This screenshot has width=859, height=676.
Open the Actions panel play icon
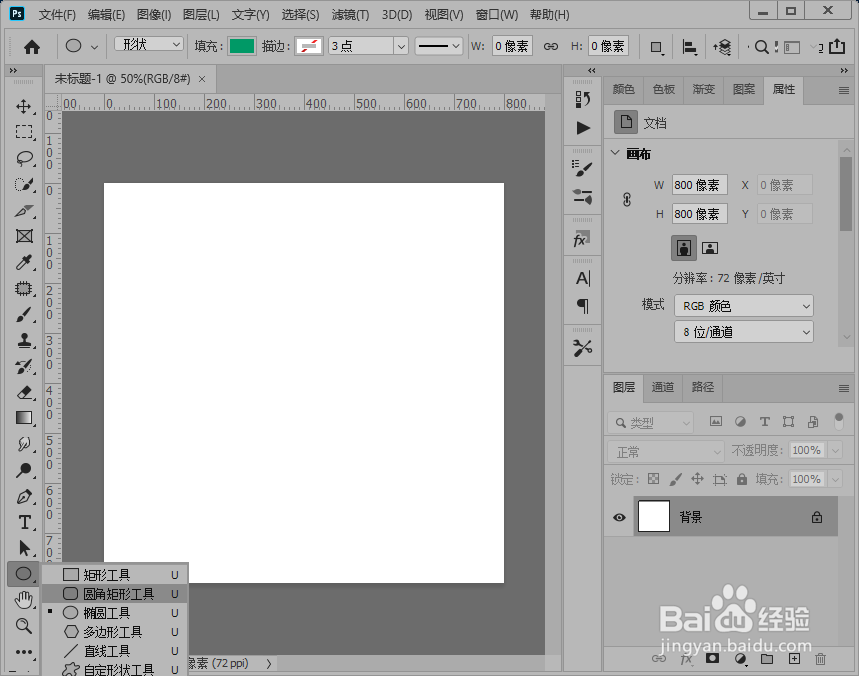click(583, 128)
